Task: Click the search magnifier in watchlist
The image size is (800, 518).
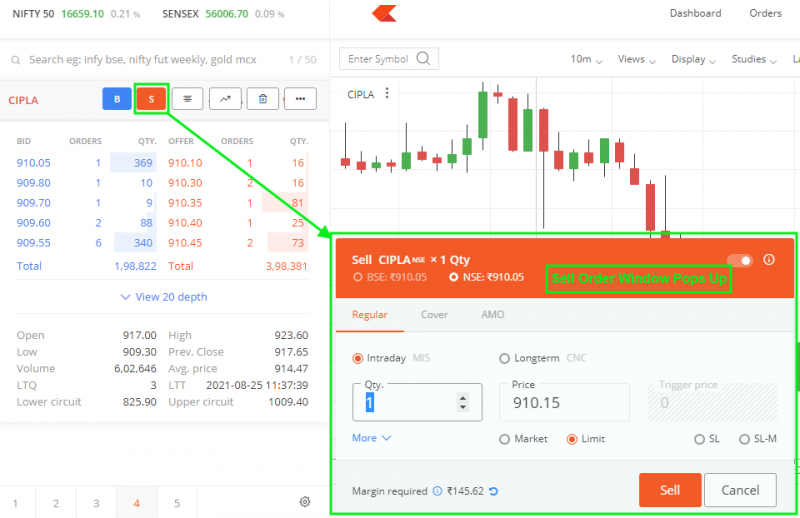Action: (16, 60)
